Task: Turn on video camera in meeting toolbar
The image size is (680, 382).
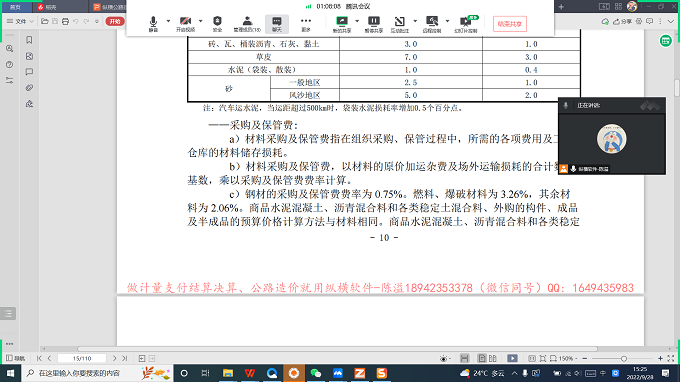Action: 185,24
